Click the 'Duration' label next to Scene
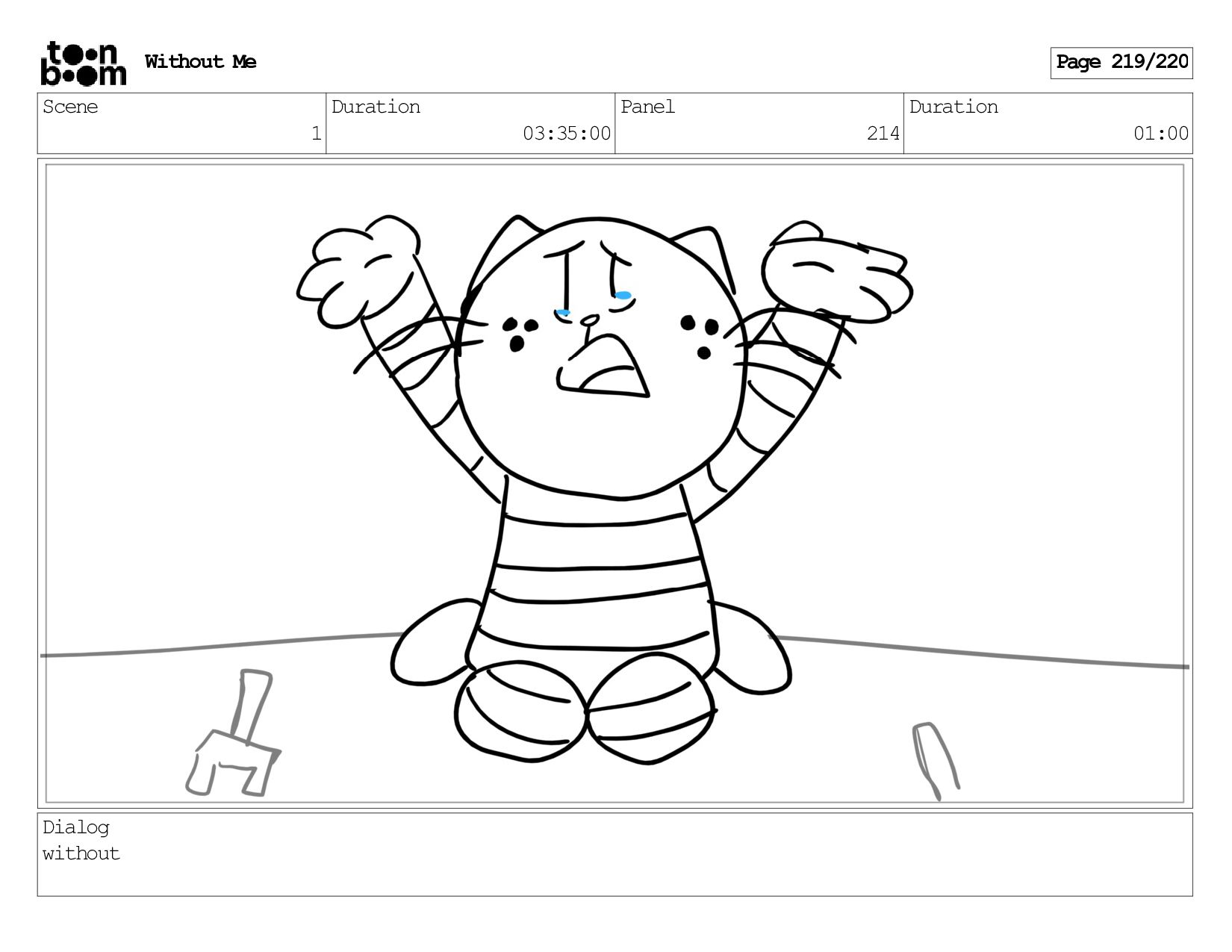 pos(376,107)
